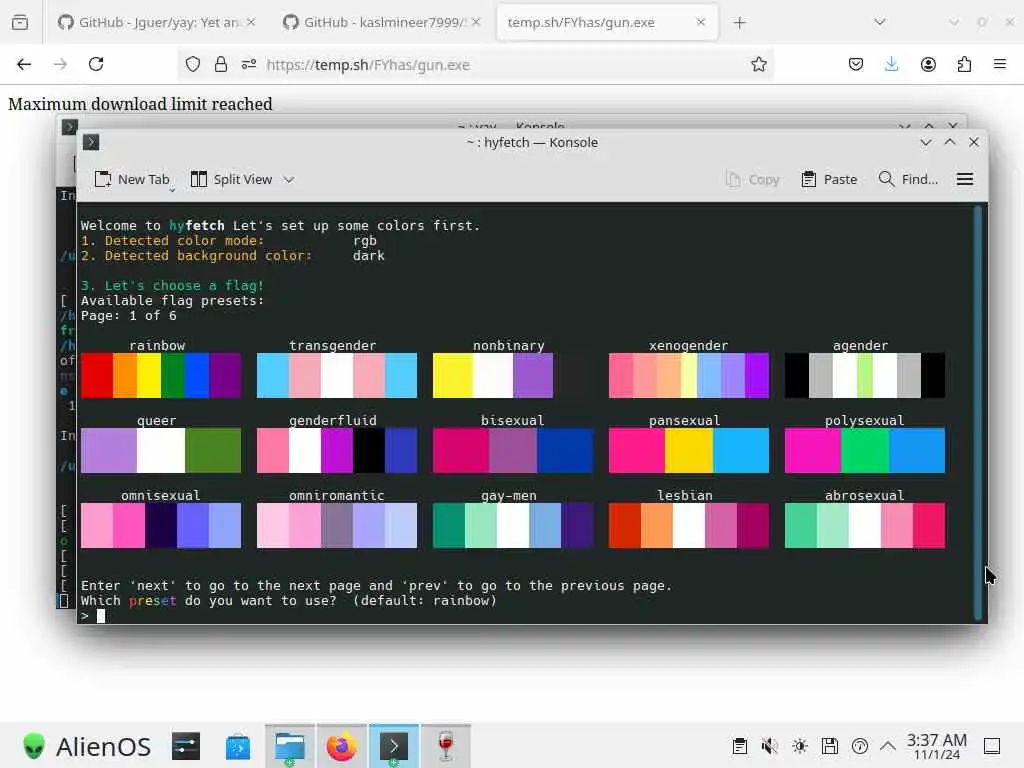Open the Discover software store taskbar icon
Screen dimensions: 1024x768
click(238, 746)
